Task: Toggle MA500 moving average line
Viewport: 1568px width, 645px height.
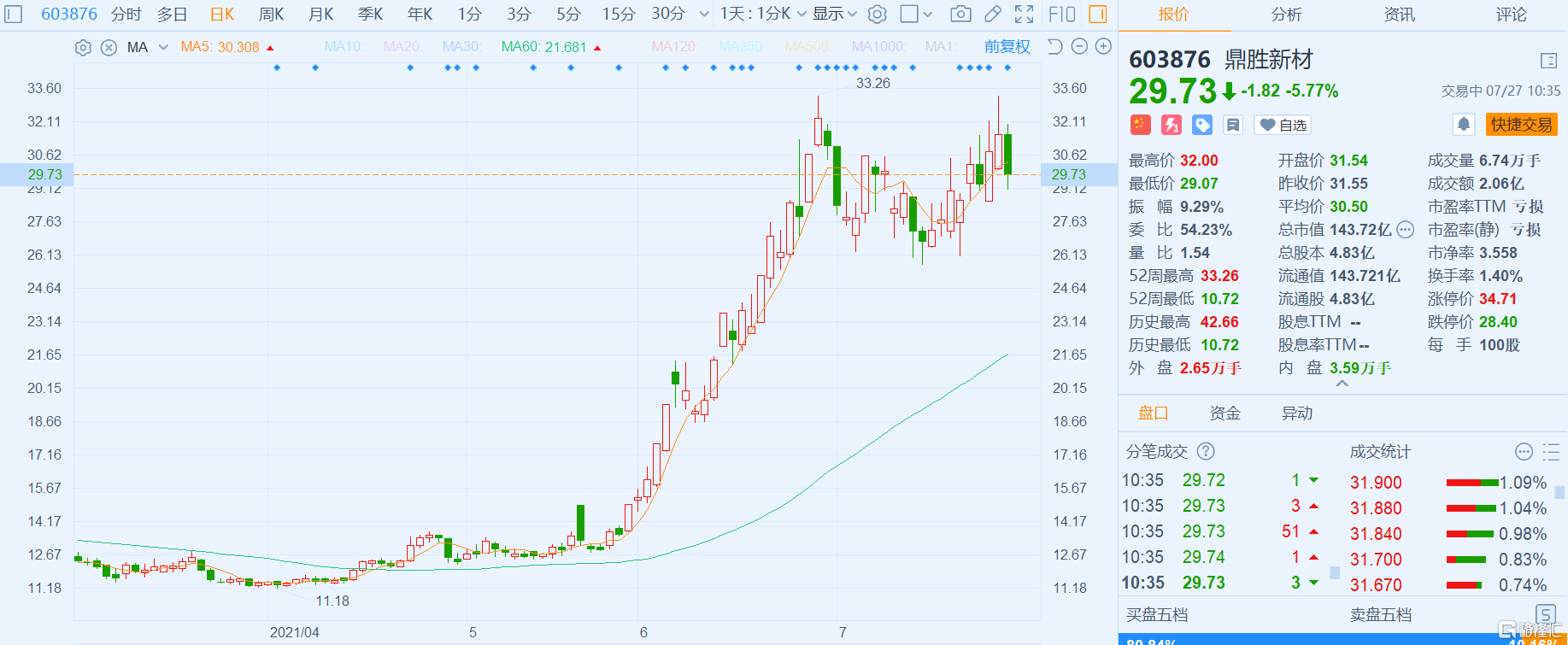Action: click(807, 47)
